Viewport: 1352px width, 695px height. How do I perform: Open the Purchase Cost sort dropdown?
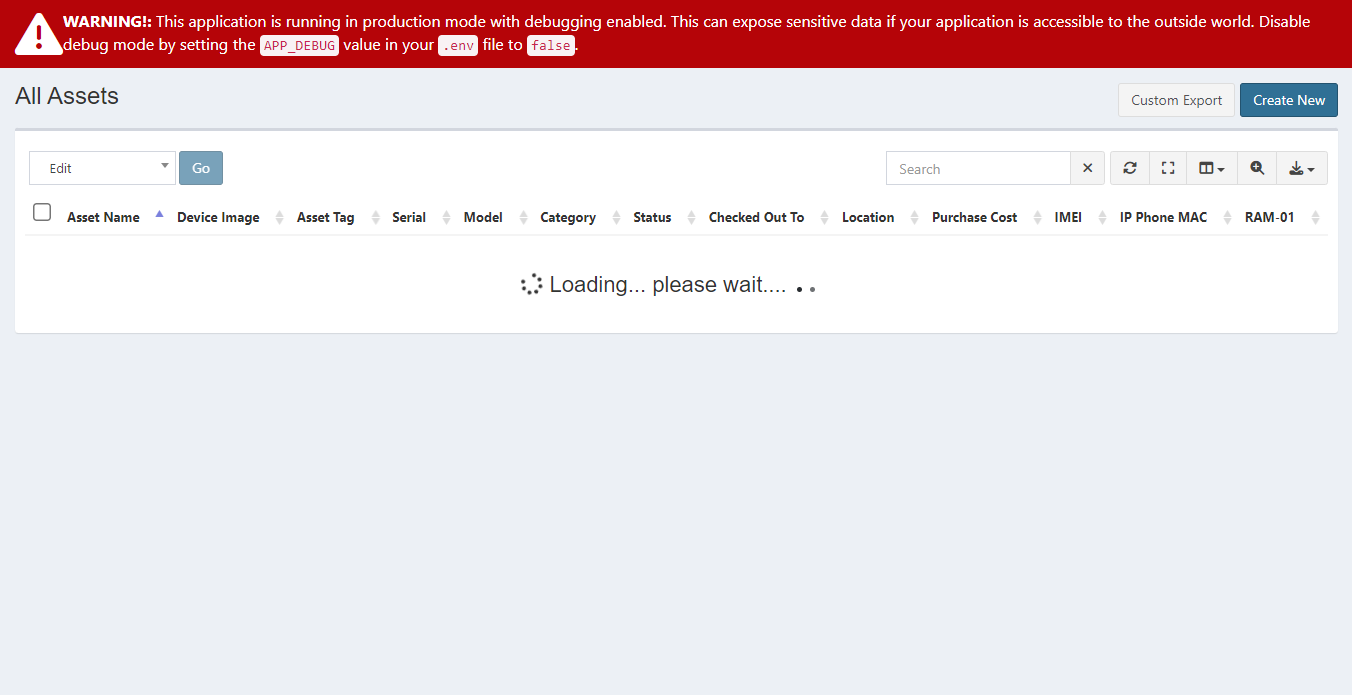pos(974,217)
